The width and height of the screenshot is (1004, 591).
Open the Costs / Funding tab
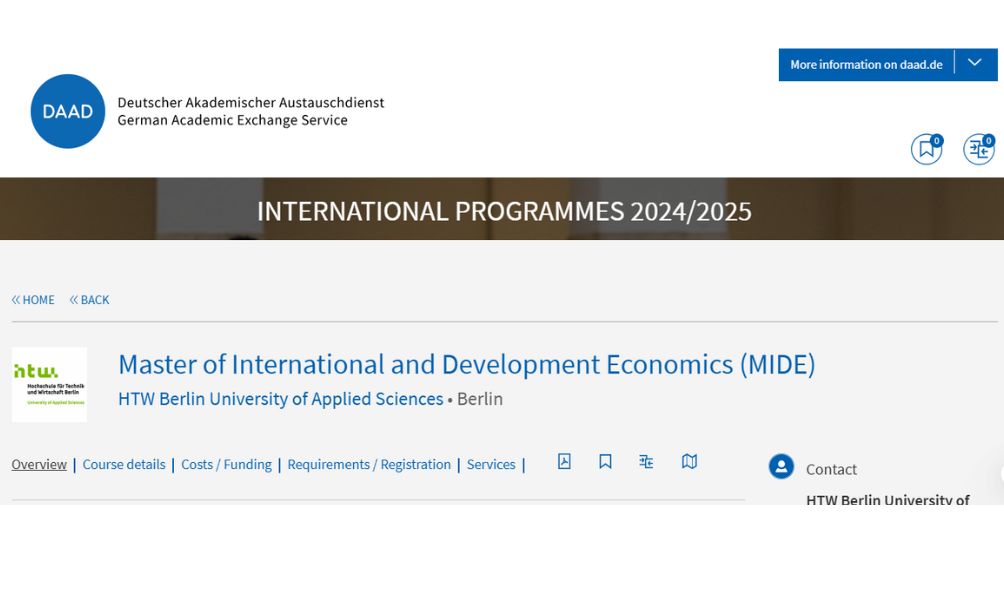tap(226, 464)
